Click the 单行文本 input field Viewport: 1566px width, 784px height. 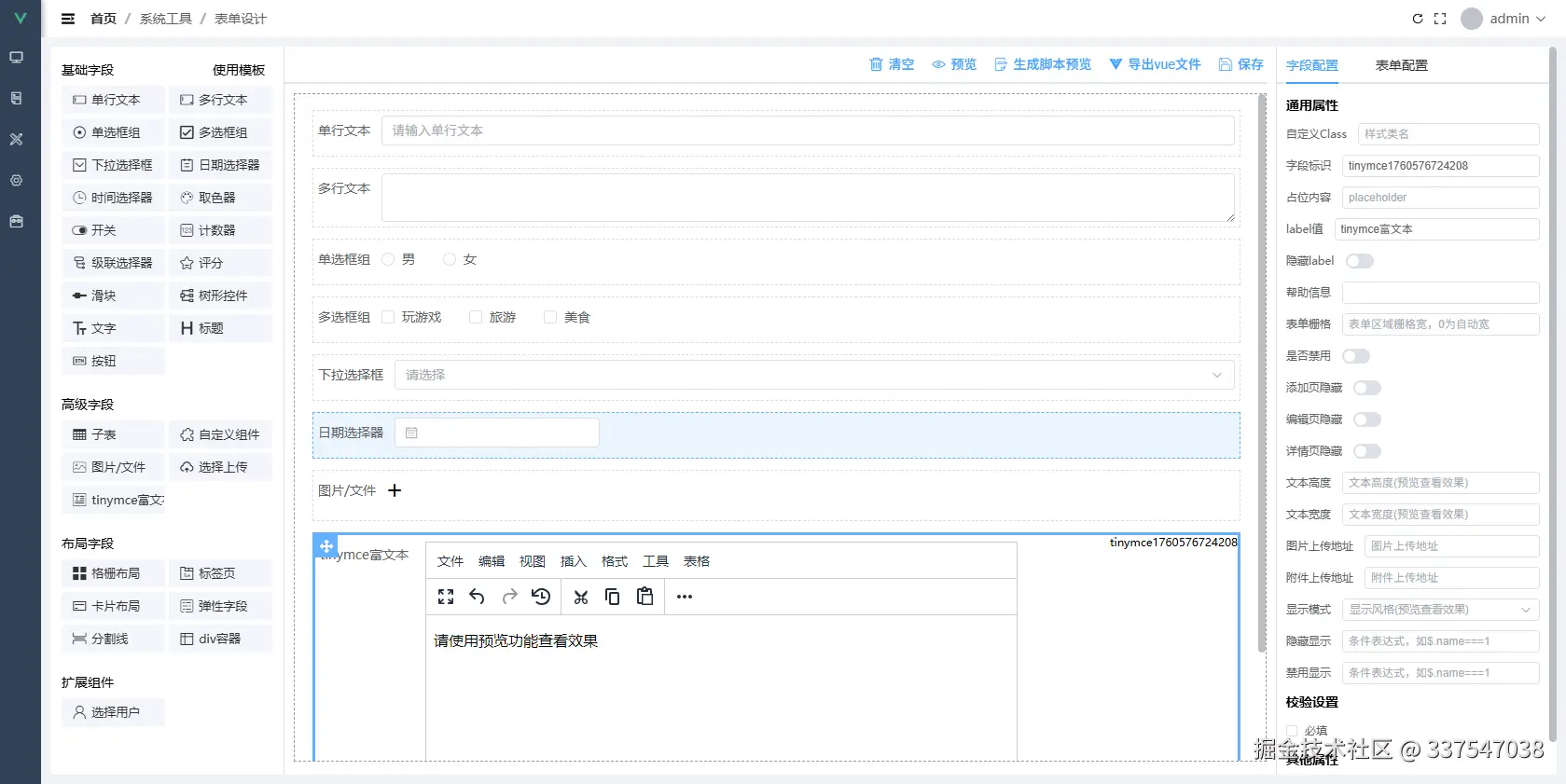click(808, 131)
